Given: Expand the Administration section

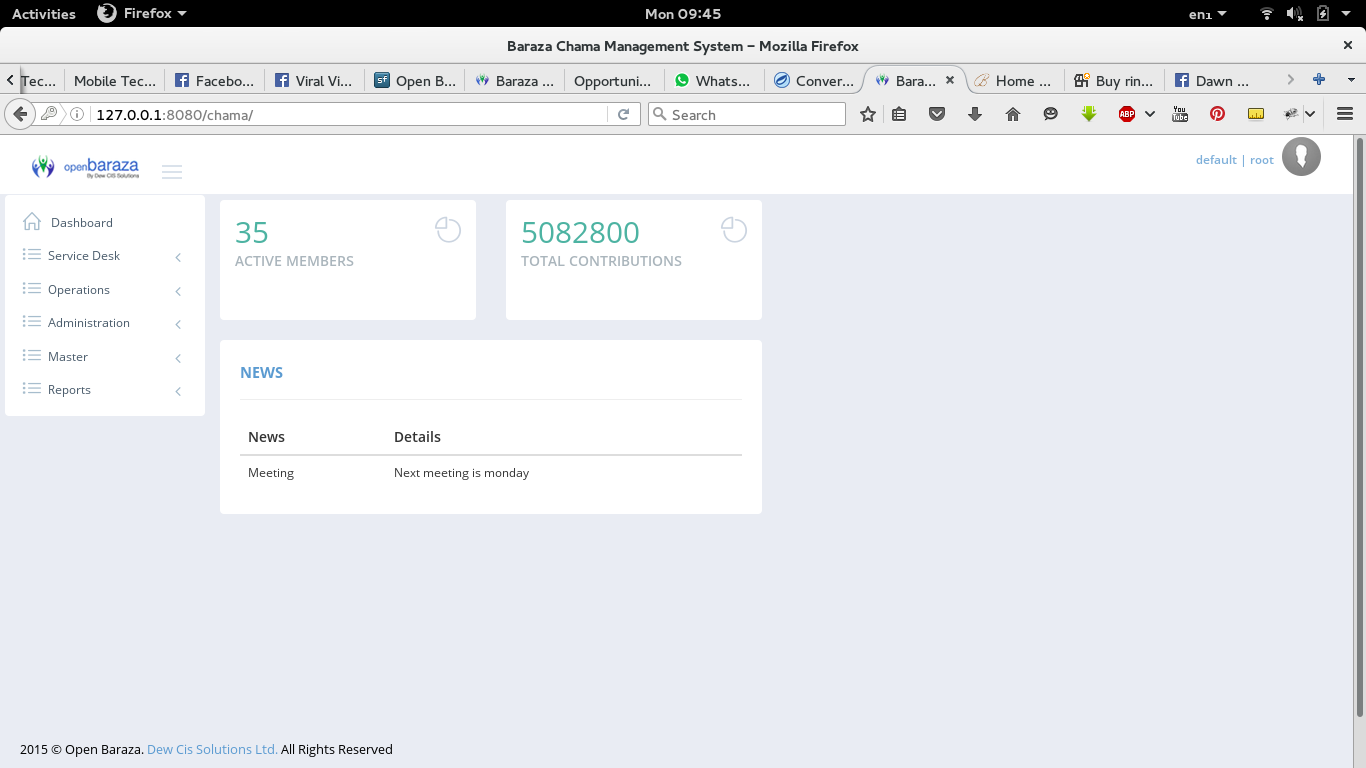Looking at the screenshot, I should [89, 322].
